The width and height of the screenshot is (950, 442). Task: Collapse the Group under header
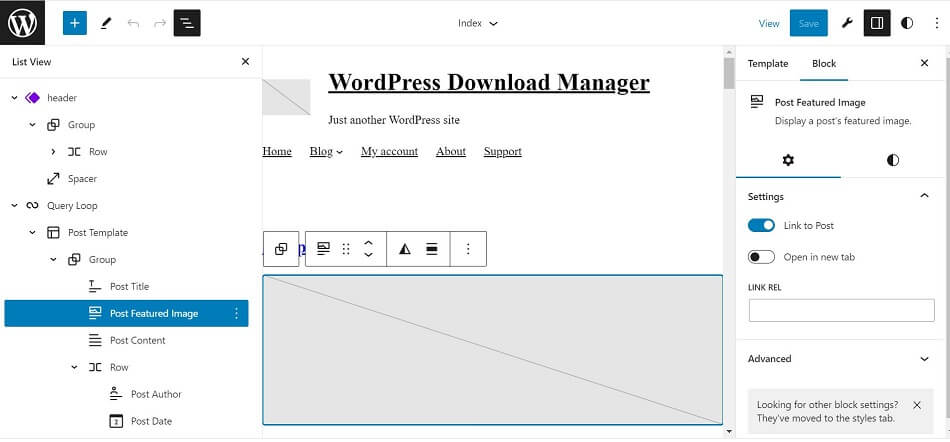pyautogui.click(x=33, y=125)
